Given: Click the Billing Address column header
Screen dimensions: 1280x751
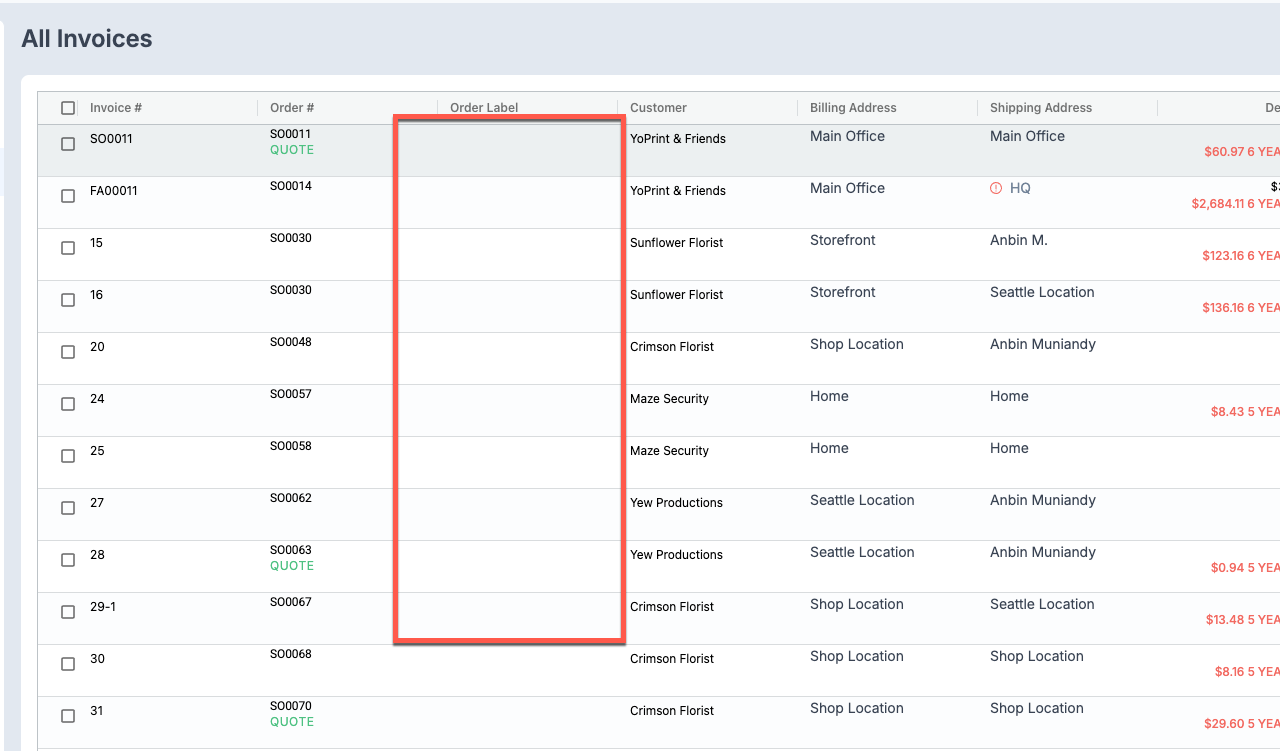Looking at the screenshot, I should [853, 108].
